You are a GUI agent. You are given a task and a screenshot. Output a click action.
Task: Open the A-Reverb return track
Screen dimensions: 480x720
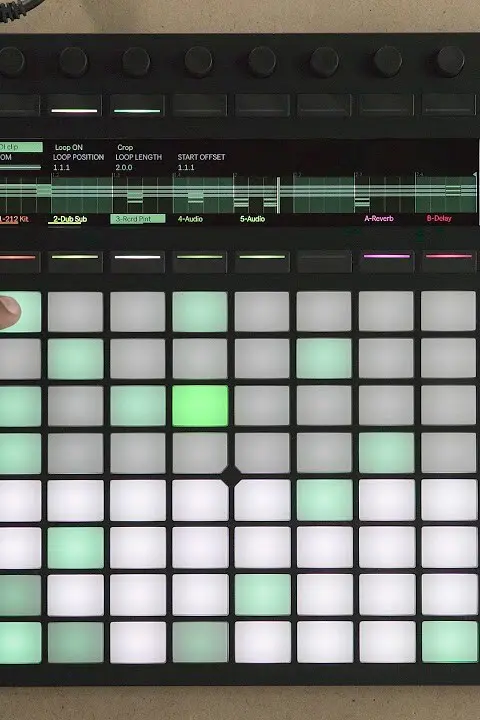click(379, 219)
